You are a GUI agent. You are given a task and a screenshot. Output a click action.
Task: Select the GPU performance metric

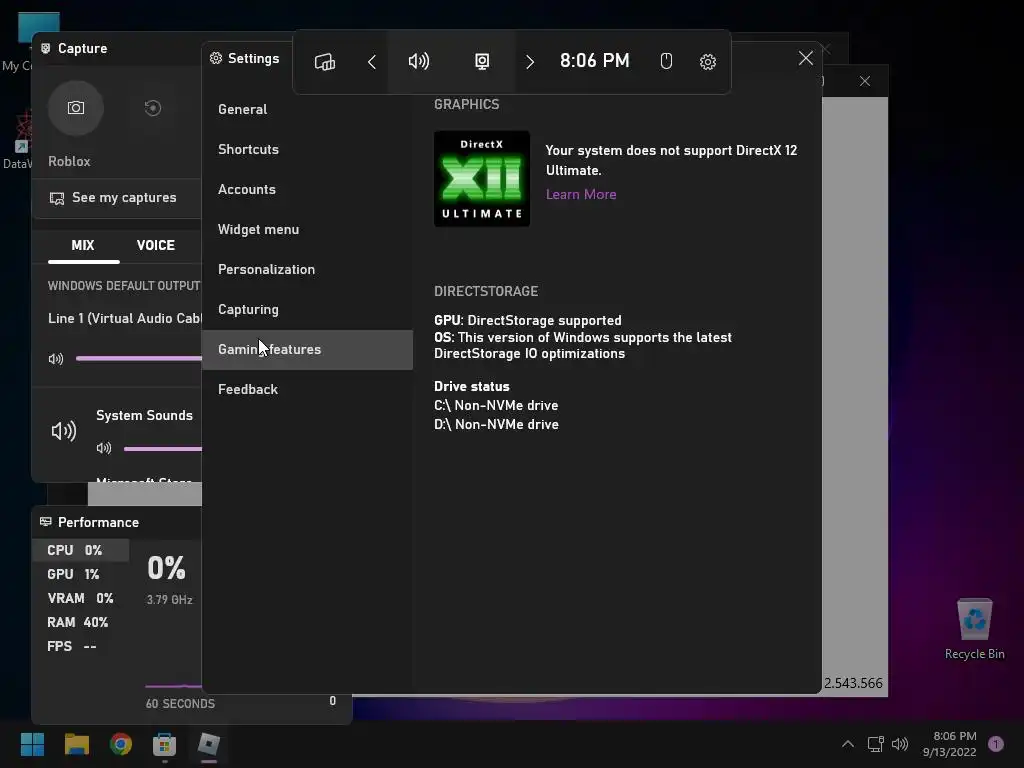(x=81, y=574)
